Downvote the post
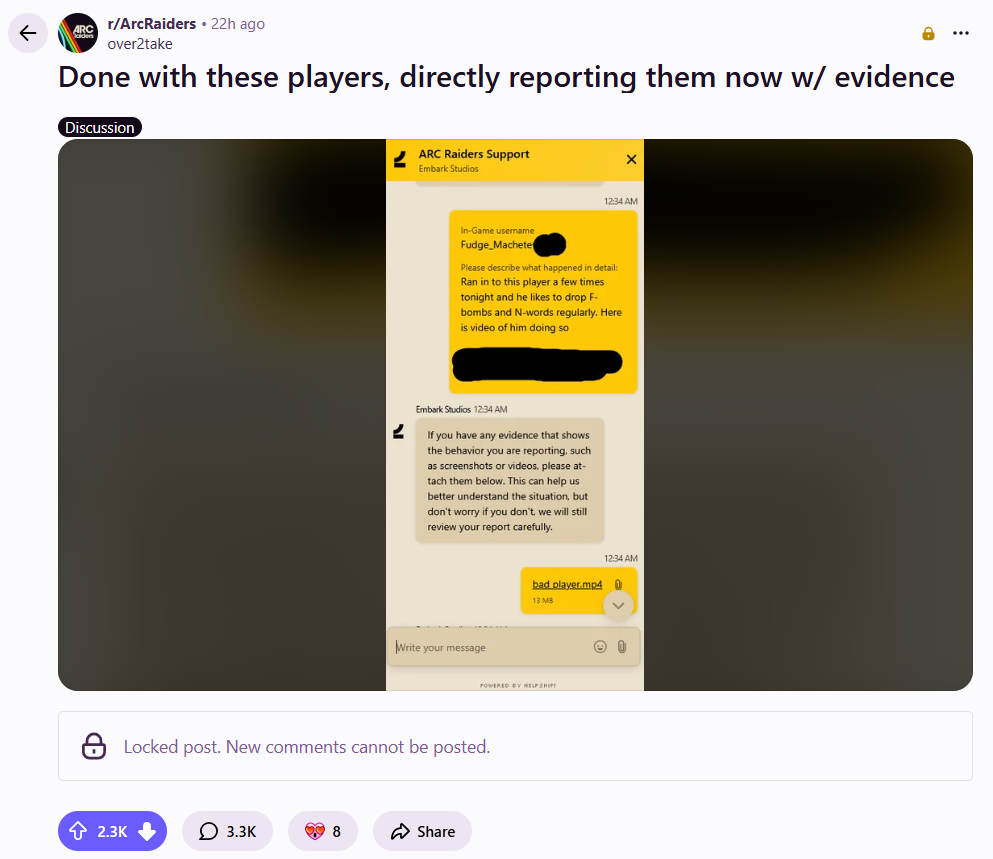Image resolution: width=993 pixels, height=859 pixels. coord(147,830)
